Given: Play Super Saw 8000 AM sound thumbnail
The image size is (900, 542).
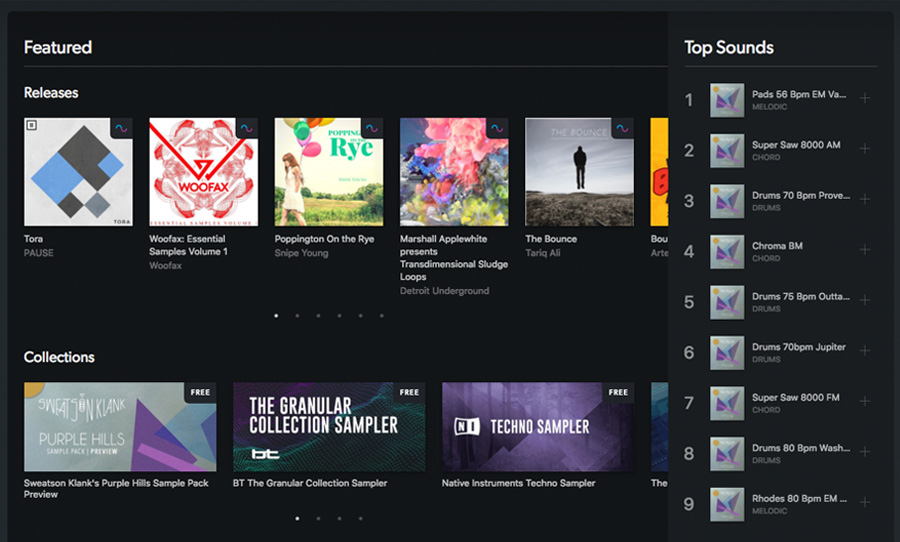Looking at the screenshot, I should click(727, 151).
